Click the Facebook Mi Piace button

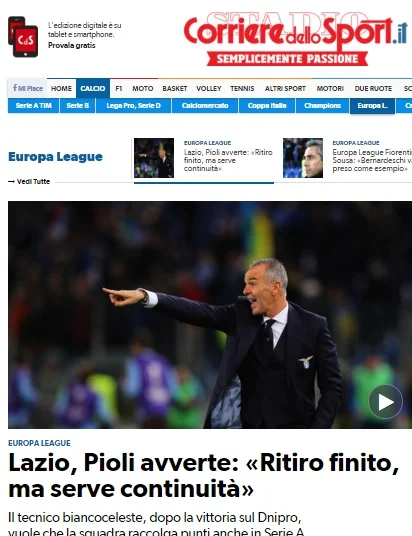point(27,88)
